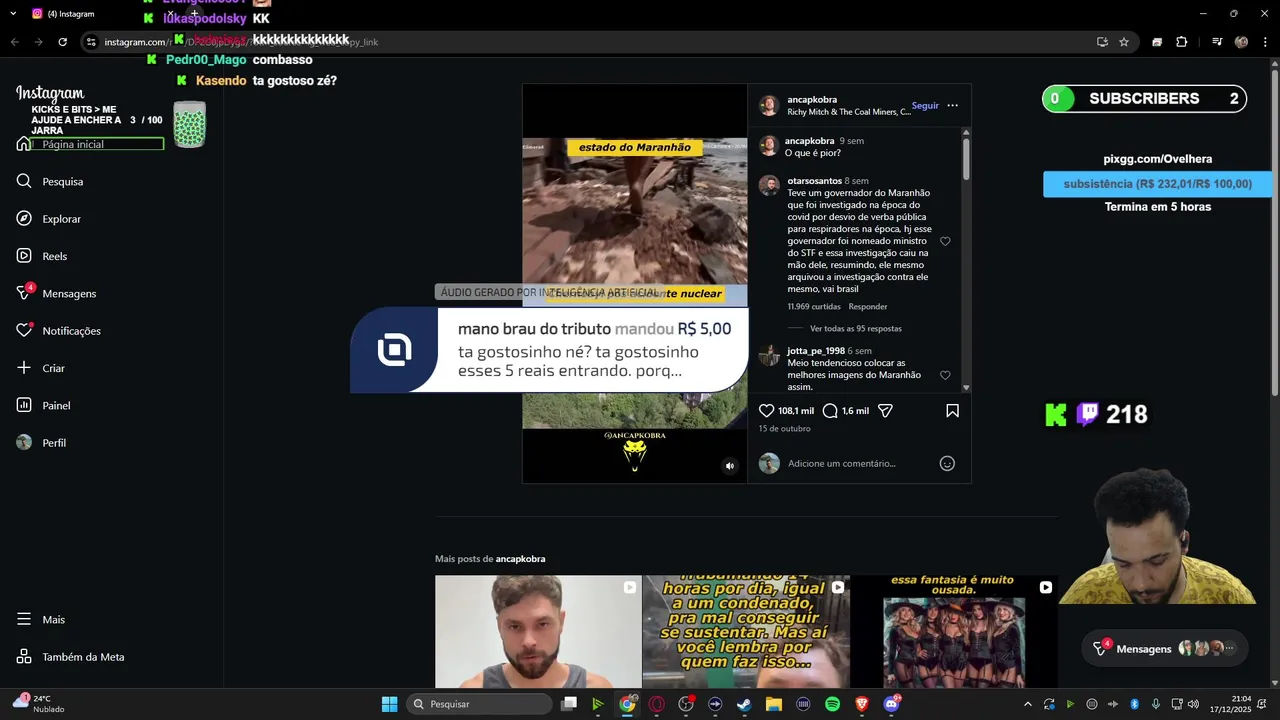Save the post with the bookmark icon
This screenshot has height=720, width=1280.
[x=952, y=411]
